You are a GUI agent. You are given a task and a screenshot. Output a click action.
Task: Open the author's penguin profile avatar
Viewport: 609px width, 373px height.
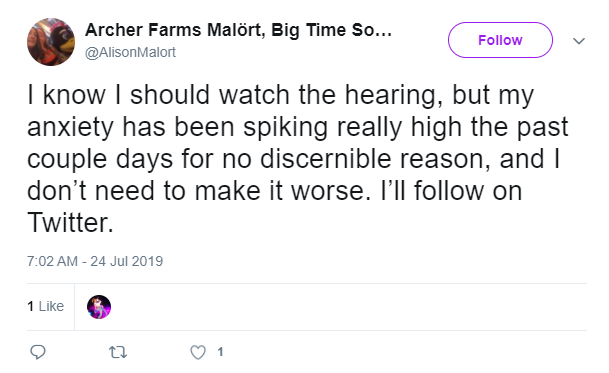[51, 42]
